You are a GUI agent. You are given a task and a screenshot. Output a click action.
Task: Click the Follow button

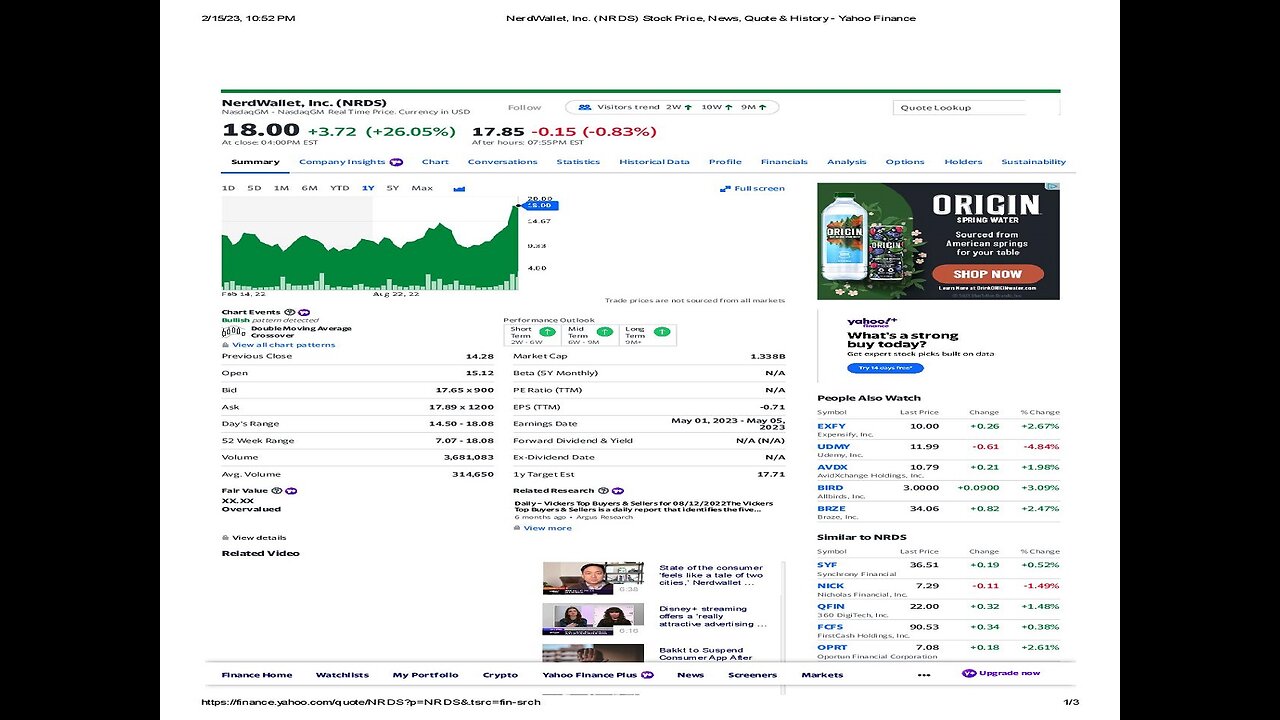click(x=524, y=107)
